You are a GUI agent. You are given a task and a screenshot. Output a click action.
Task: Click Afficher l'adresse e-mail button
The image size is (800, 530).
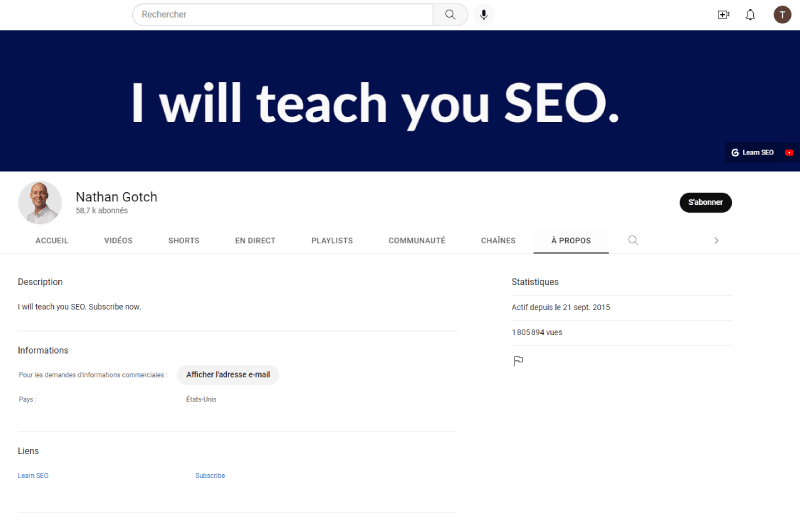(x=228, y=374)
